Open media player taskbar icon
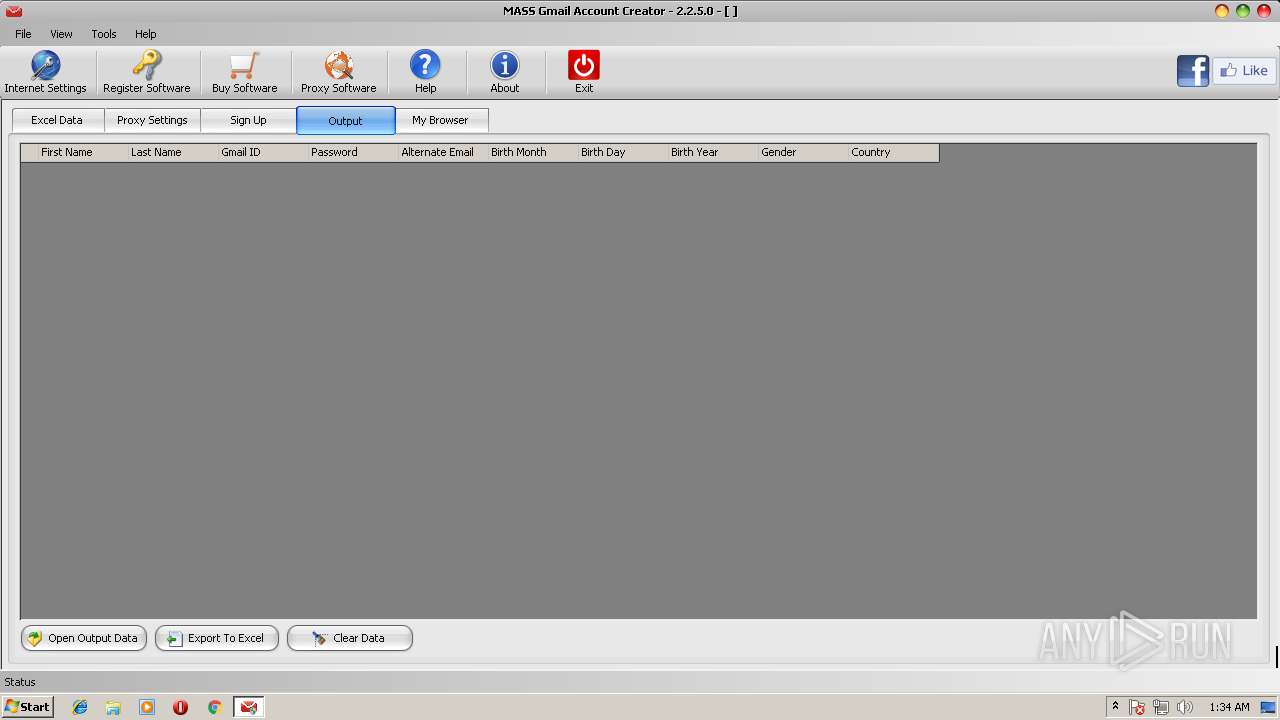Viewport: 1280px width, 720px height. tap(147, 707)
